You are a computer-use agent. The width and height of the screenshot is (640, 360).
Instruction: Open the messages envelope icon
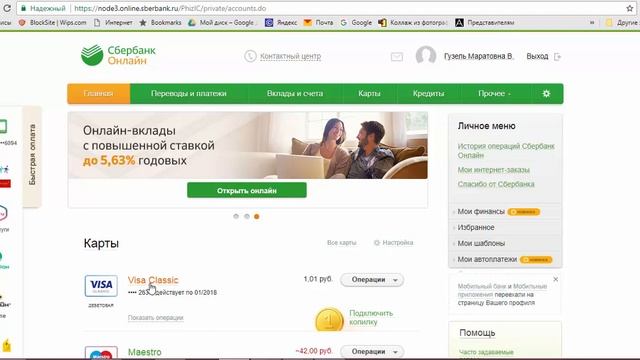coord(397,57)
